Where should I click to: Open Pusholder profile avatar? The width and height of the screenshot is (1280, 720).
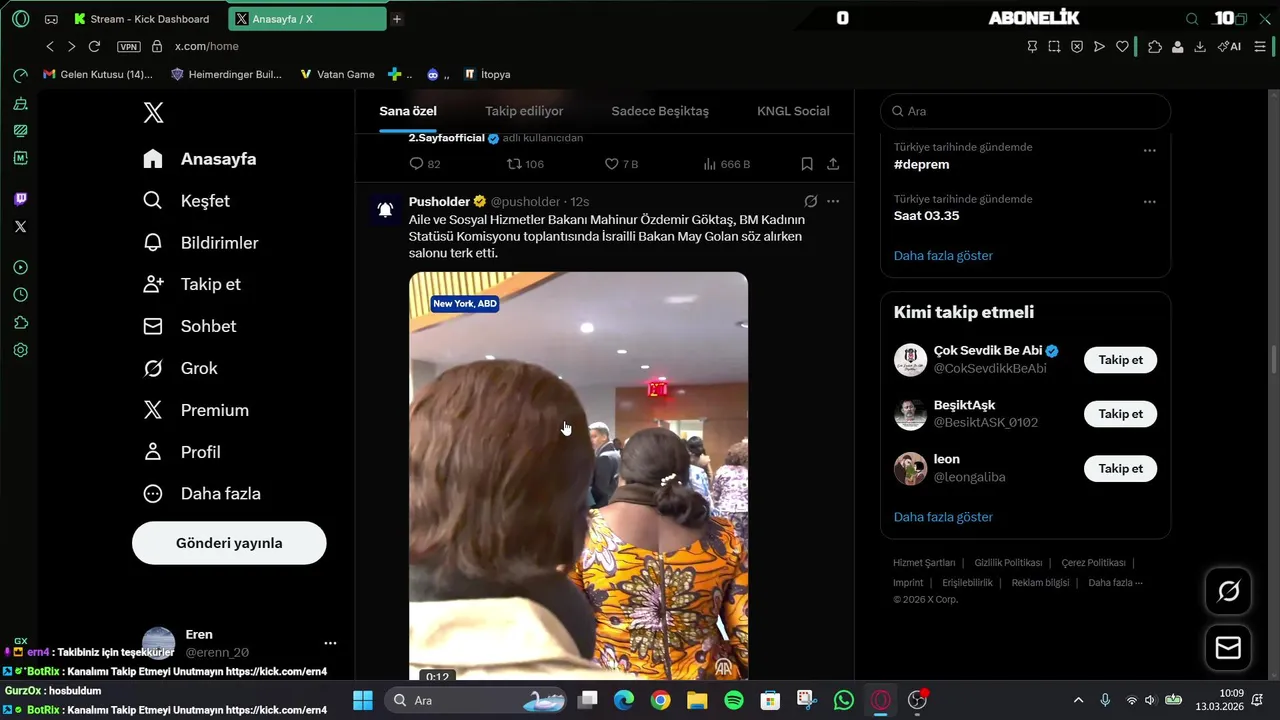pos(385,209)
